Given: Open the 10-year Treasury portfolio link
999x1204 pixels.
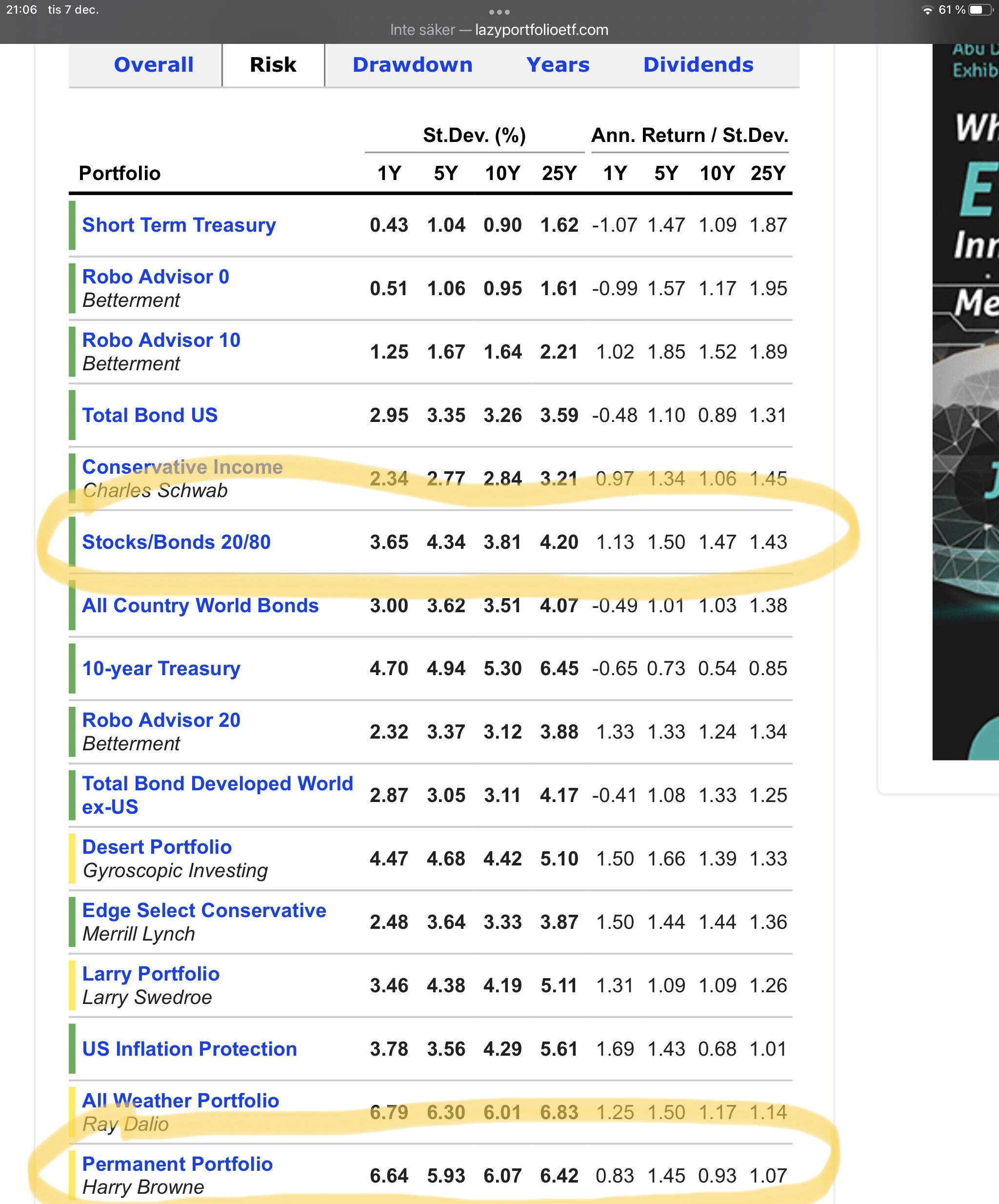Looking at the screenshot, I should [x=161, y=668].
